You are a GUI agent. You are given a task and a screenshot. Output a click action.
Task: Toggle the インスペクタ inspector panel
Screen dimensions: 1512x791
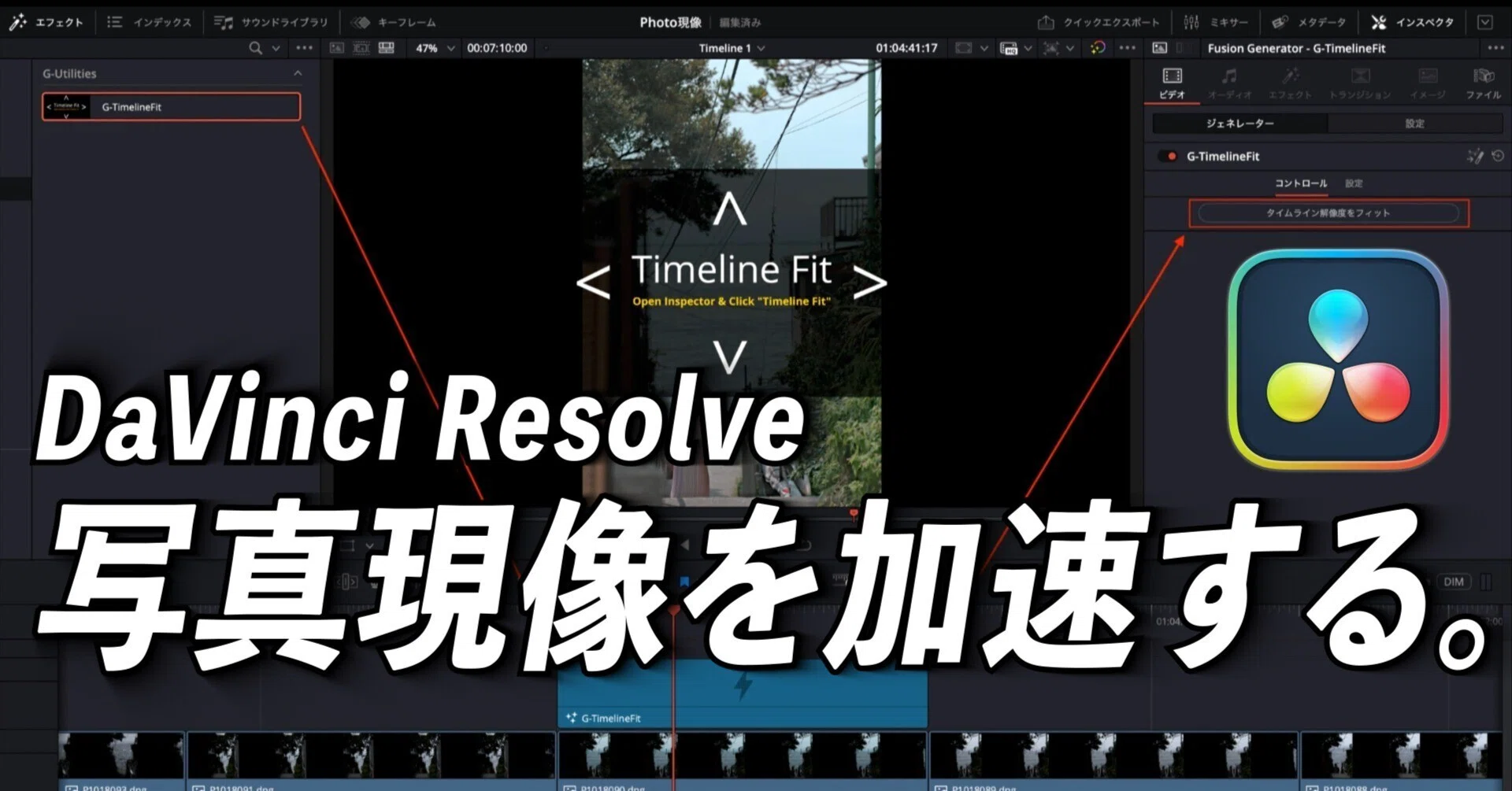tap(1412, 22)
